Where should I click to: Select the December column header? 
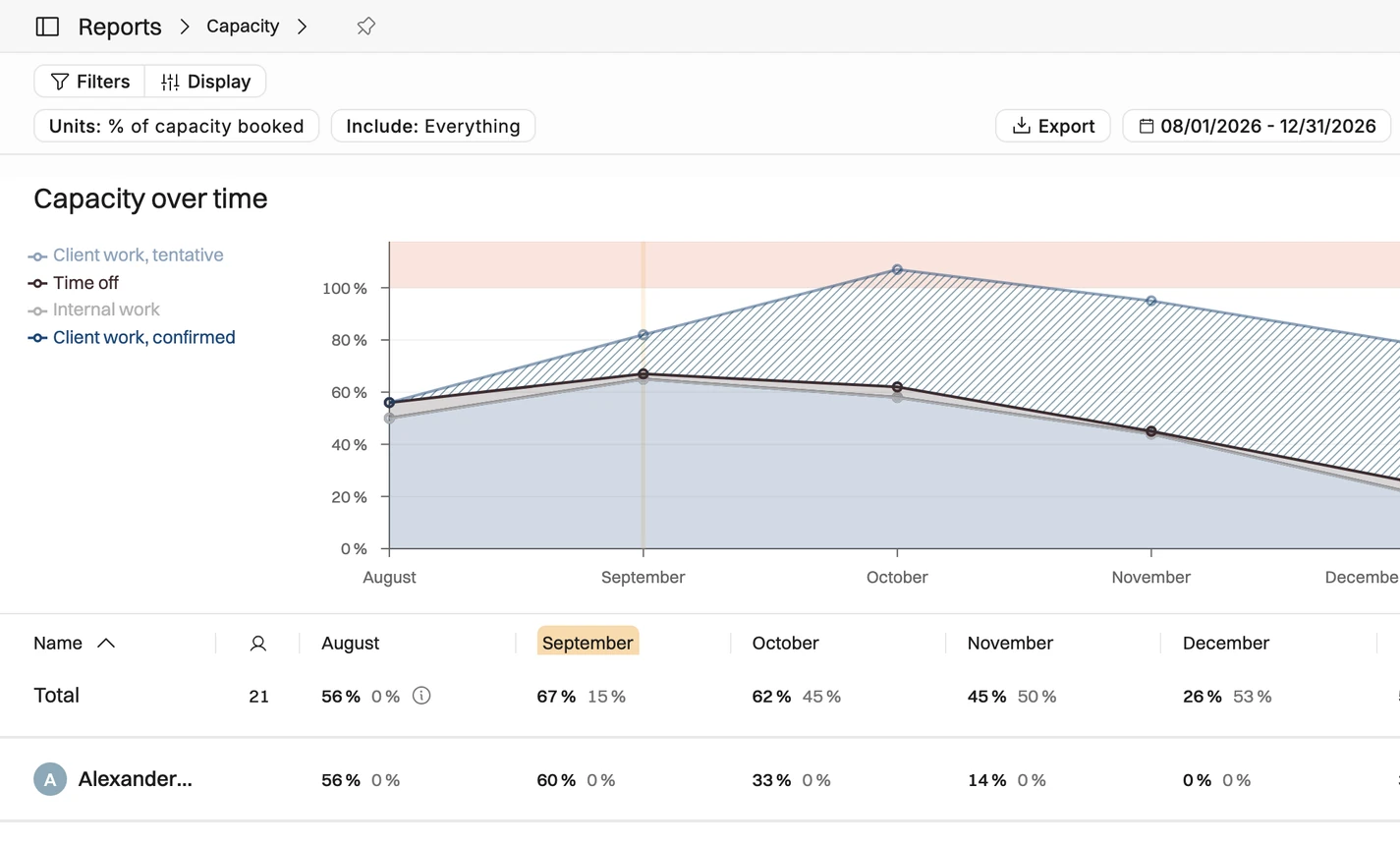(x=1226, y=644)
